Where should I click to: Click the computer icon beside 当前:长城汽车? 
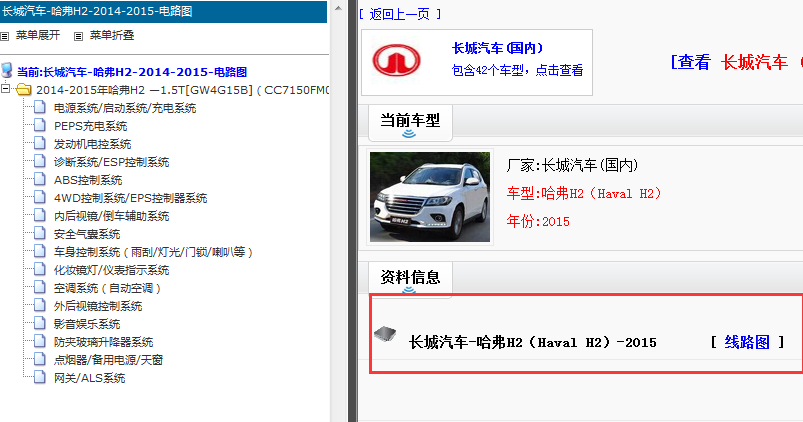click(x=7, y=70)
